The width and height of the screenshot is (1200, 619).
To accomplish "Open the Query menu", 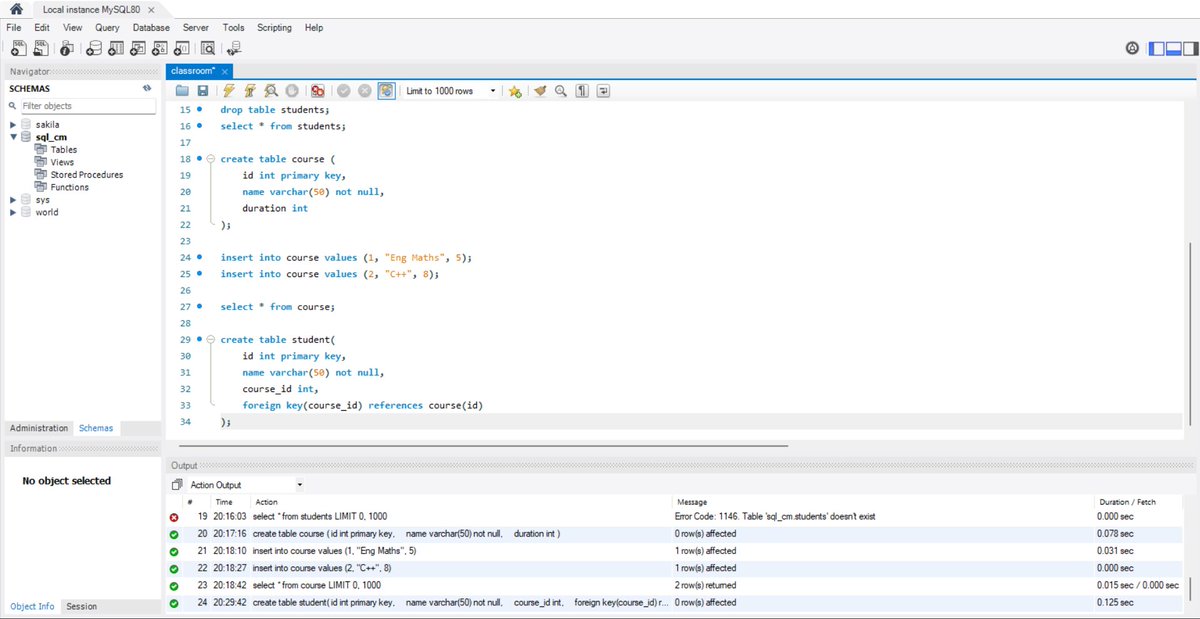I will (x=107, y=28).
